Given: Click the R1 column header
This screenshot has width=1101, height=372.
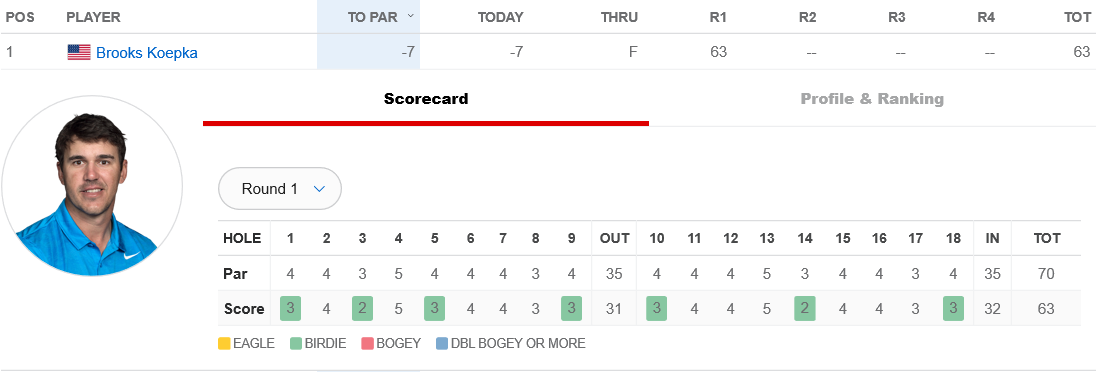Looking at the screenshot, I should 718,17.
